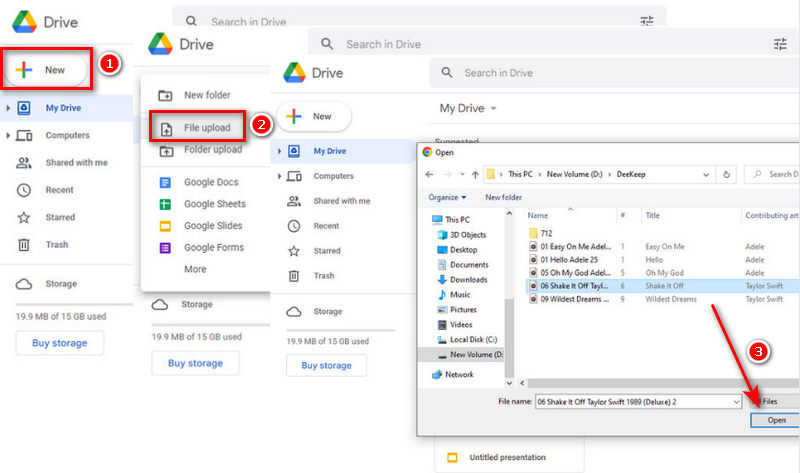The width and height of the screenshot is (800, 473).
Task: Create a Google Forms file from the menu
Action: tap(214, 248)
